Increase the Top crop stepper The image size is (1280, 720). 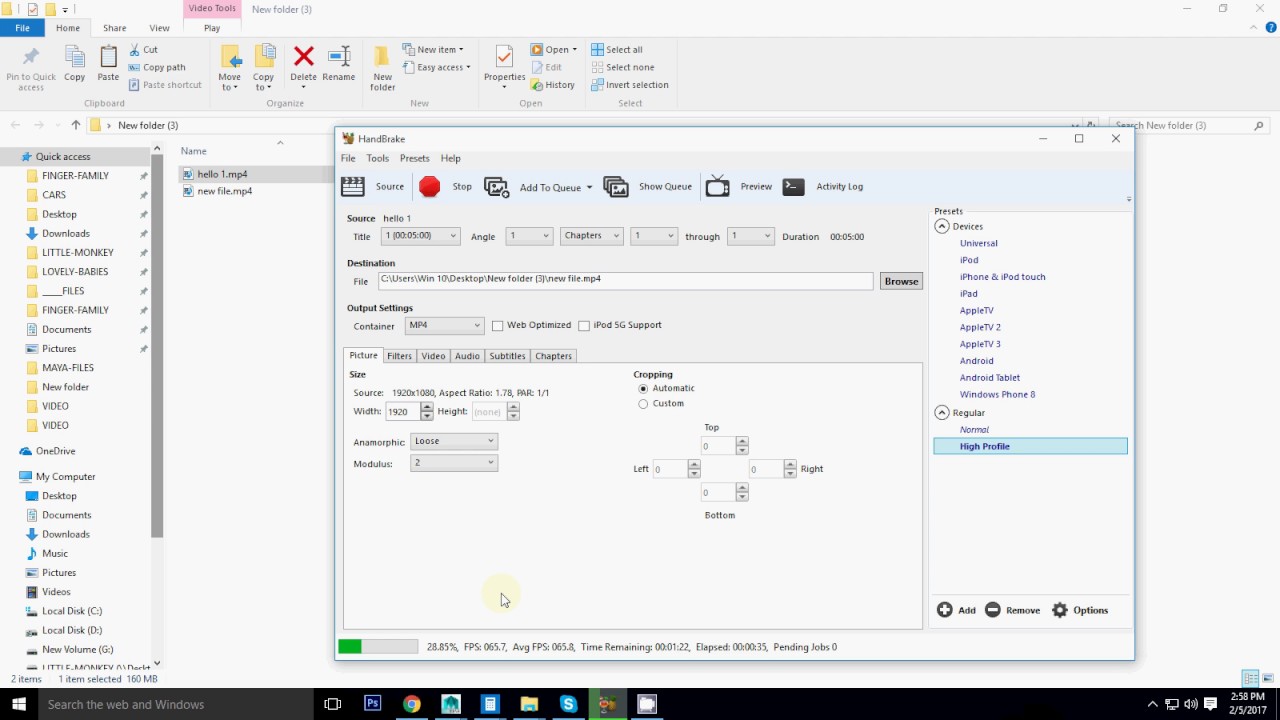741,443
